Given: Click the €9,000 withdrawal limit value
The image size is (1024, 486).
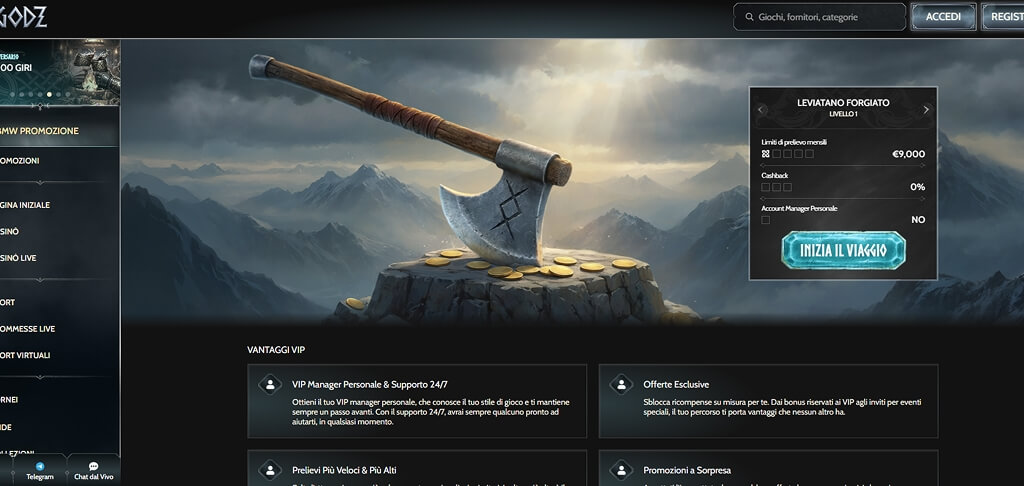Looking at the screenshot, I should tap(908, 154).
